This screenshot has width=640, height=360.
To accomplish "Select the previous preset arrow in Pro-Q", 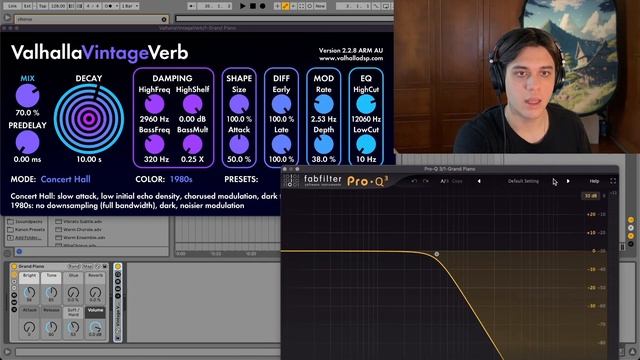I will tap(479, 181).
